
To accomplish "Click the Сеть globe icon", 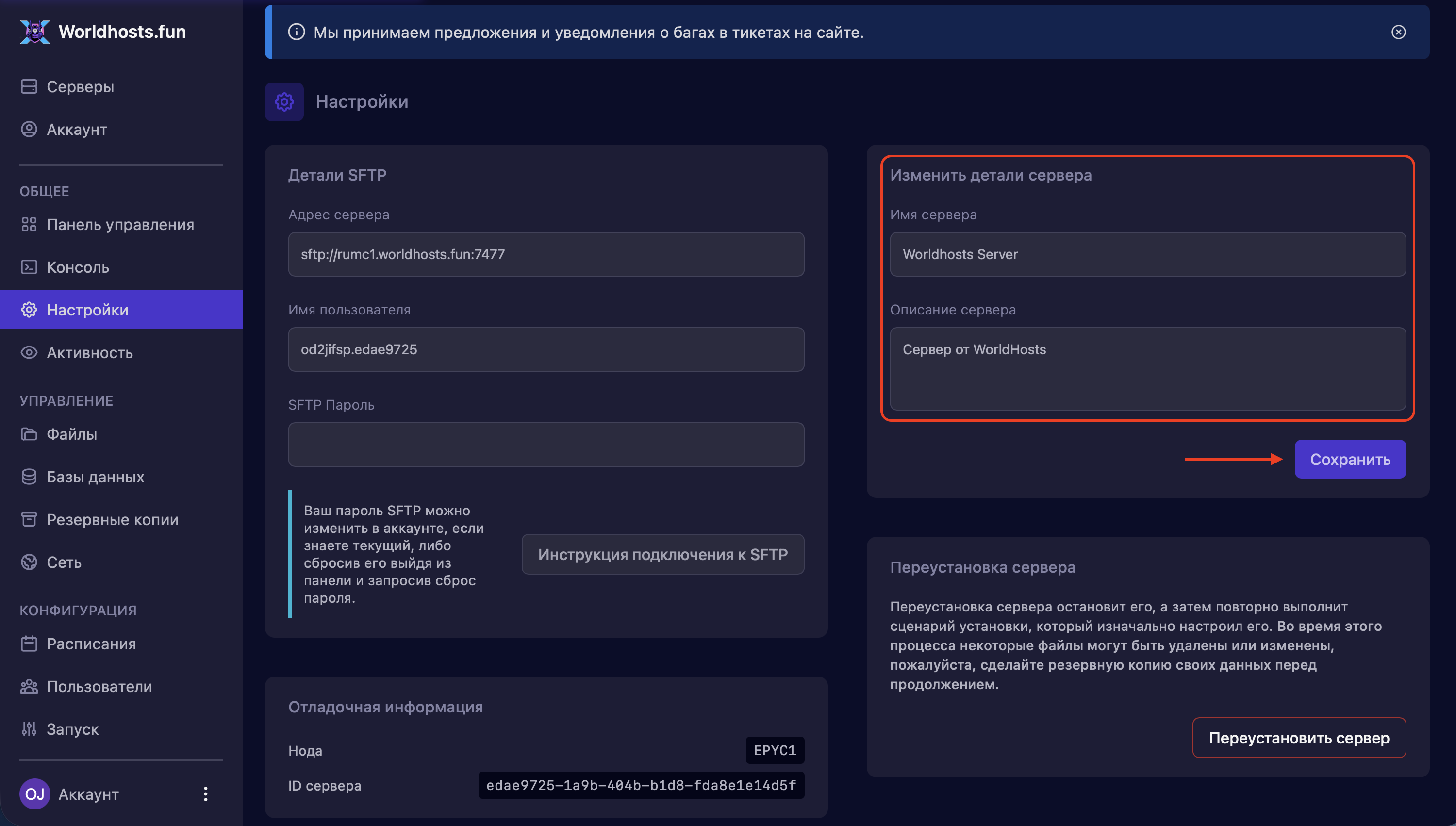I will click(x=29, y=562).
